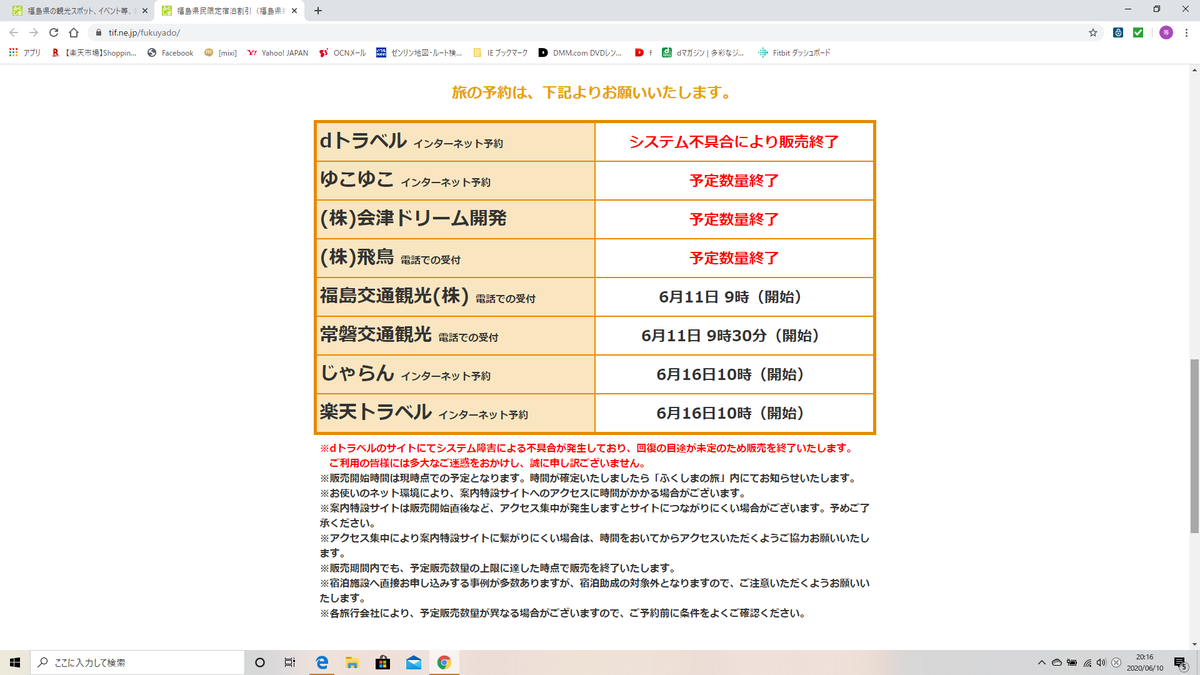Image resolution: width=1200 pixels, height=675 pixels.
Task: Click the 6月11日 9時（開始） cell
Action: tap(734, 297)
